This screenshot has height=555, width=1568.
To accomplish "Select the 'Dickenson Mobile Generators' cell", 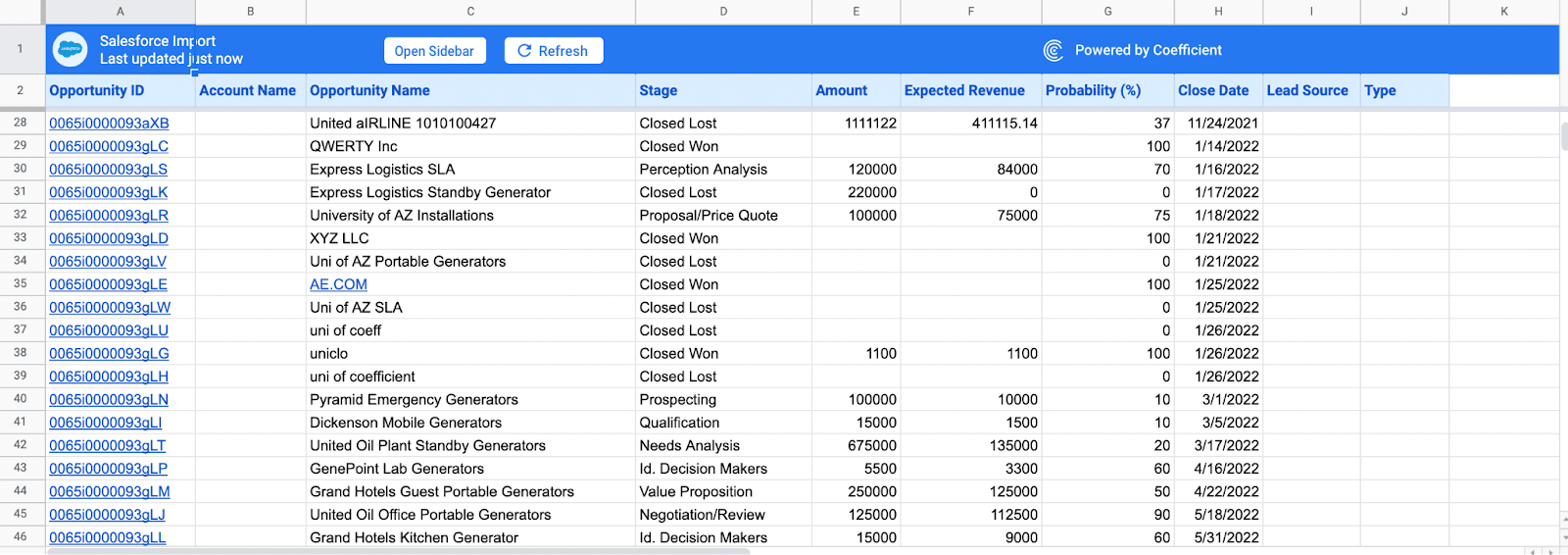I will (x=470, y=423).
